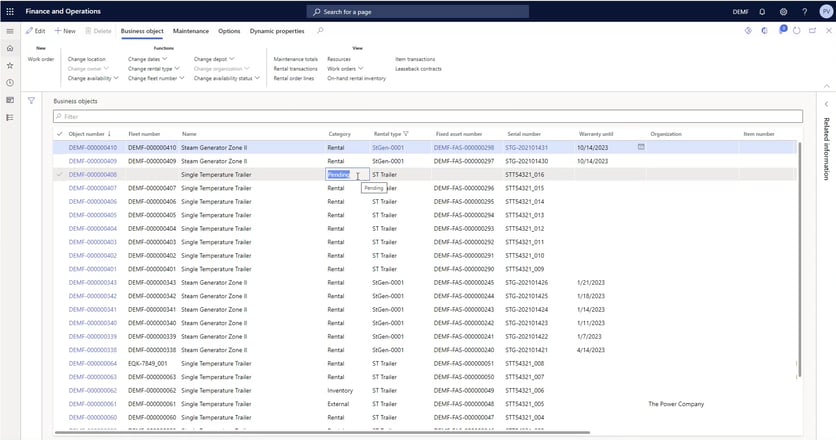The height and width of the screenshot is (440, 836).
Task: Open On-hand rental inventory view
Action: pyautogui.click(x=356, y=78)
